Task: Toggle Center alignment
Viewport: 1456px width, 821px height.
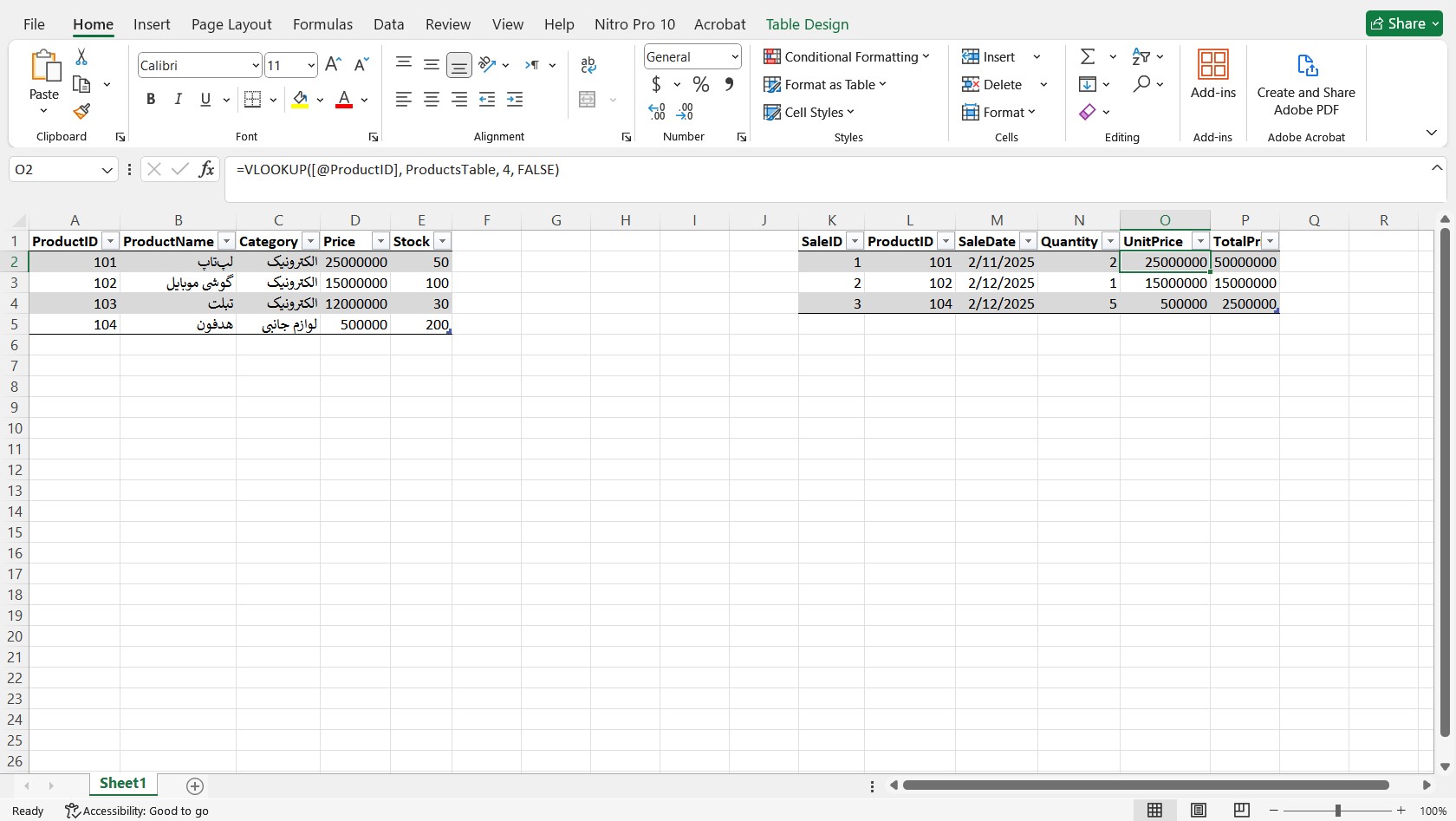Action: [x=432, y=99]
